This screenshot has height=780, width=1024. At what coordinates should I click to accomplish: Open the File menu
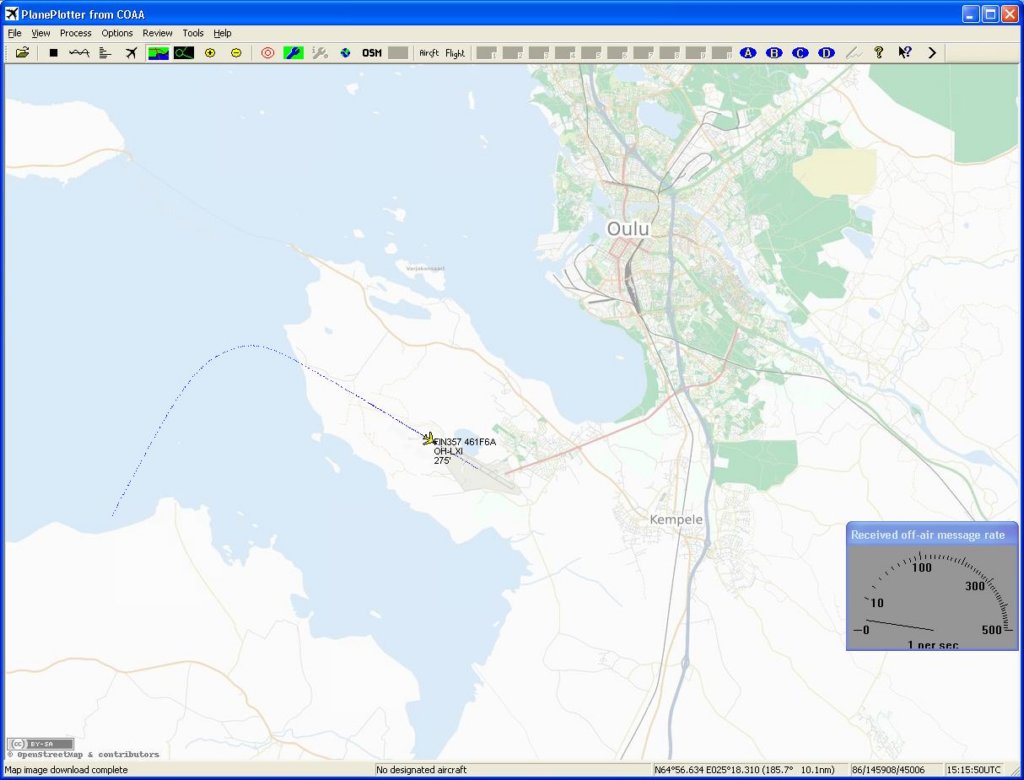14,33
